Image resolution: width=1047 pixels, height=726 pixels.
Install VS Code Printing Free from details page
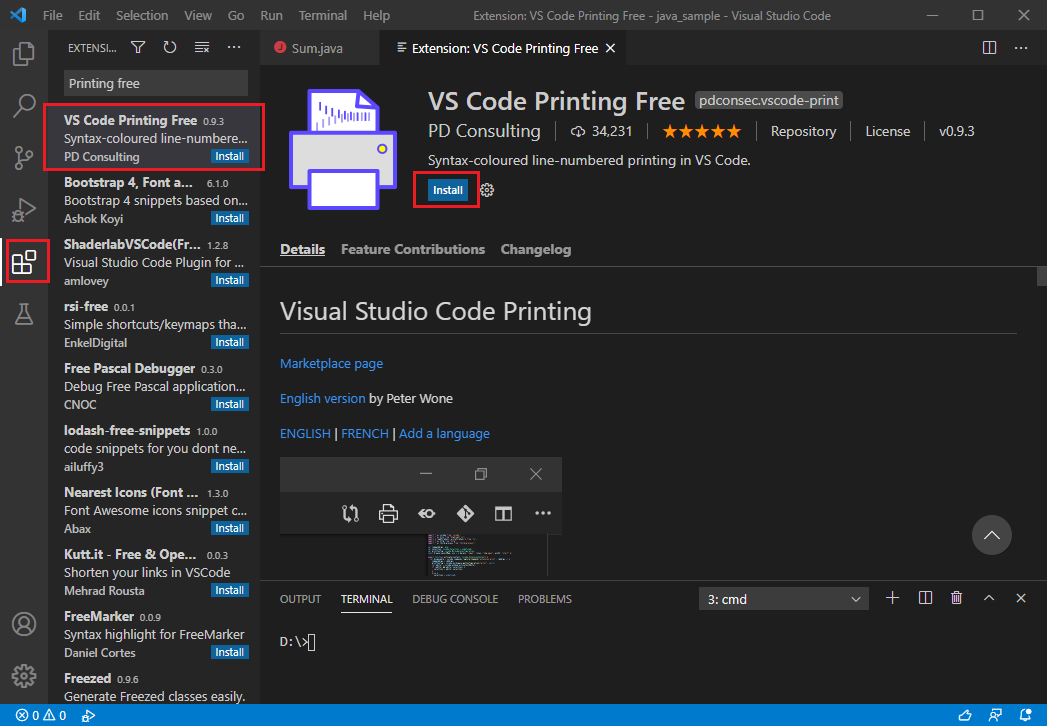click(x=447, y=190)
